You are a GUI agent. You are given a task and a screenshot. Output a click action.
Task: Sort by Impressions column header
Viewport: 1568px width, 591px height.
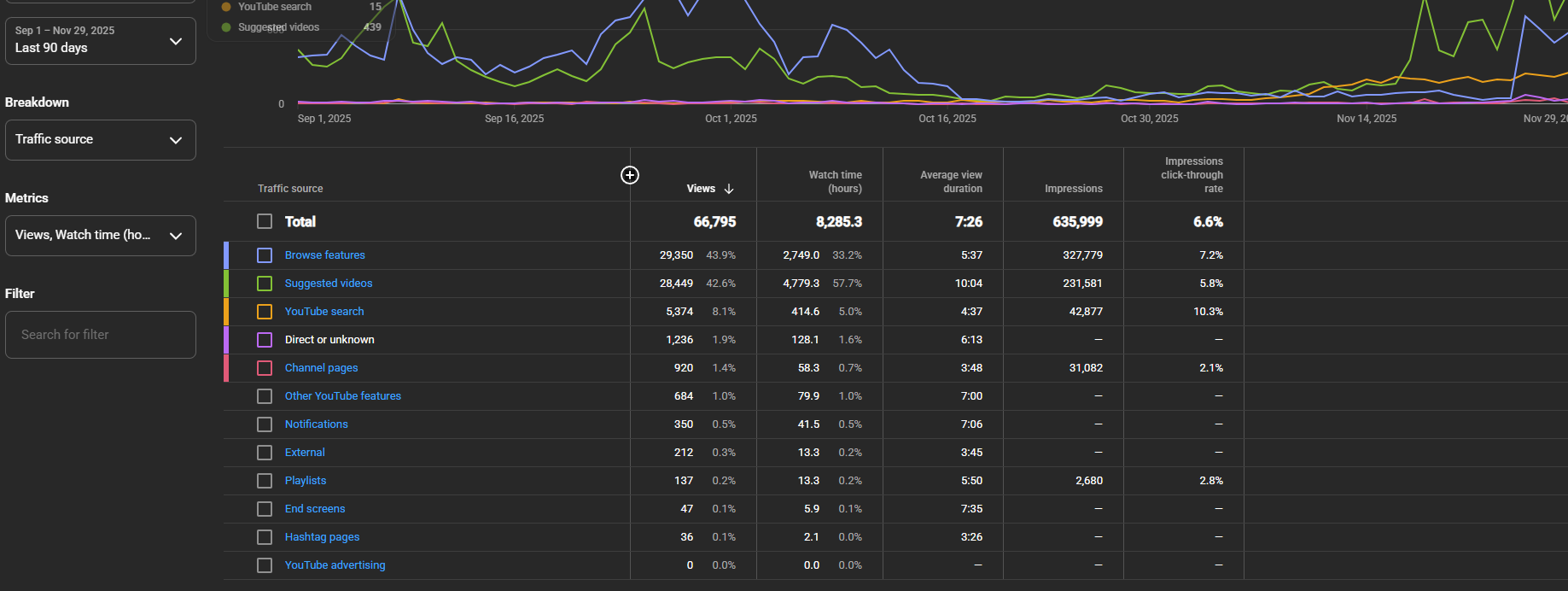click(x=1073, y=189)
